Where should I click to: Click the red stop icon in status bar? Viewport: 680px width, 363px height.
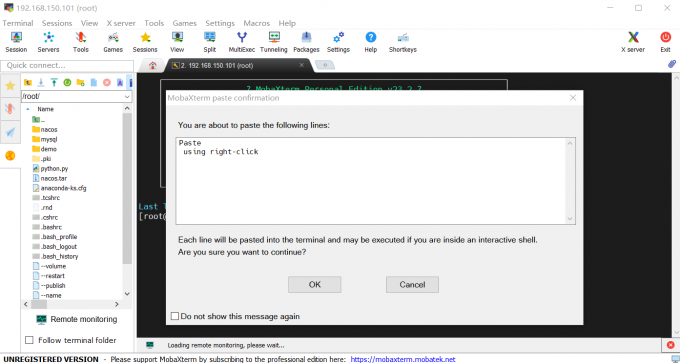671,345
